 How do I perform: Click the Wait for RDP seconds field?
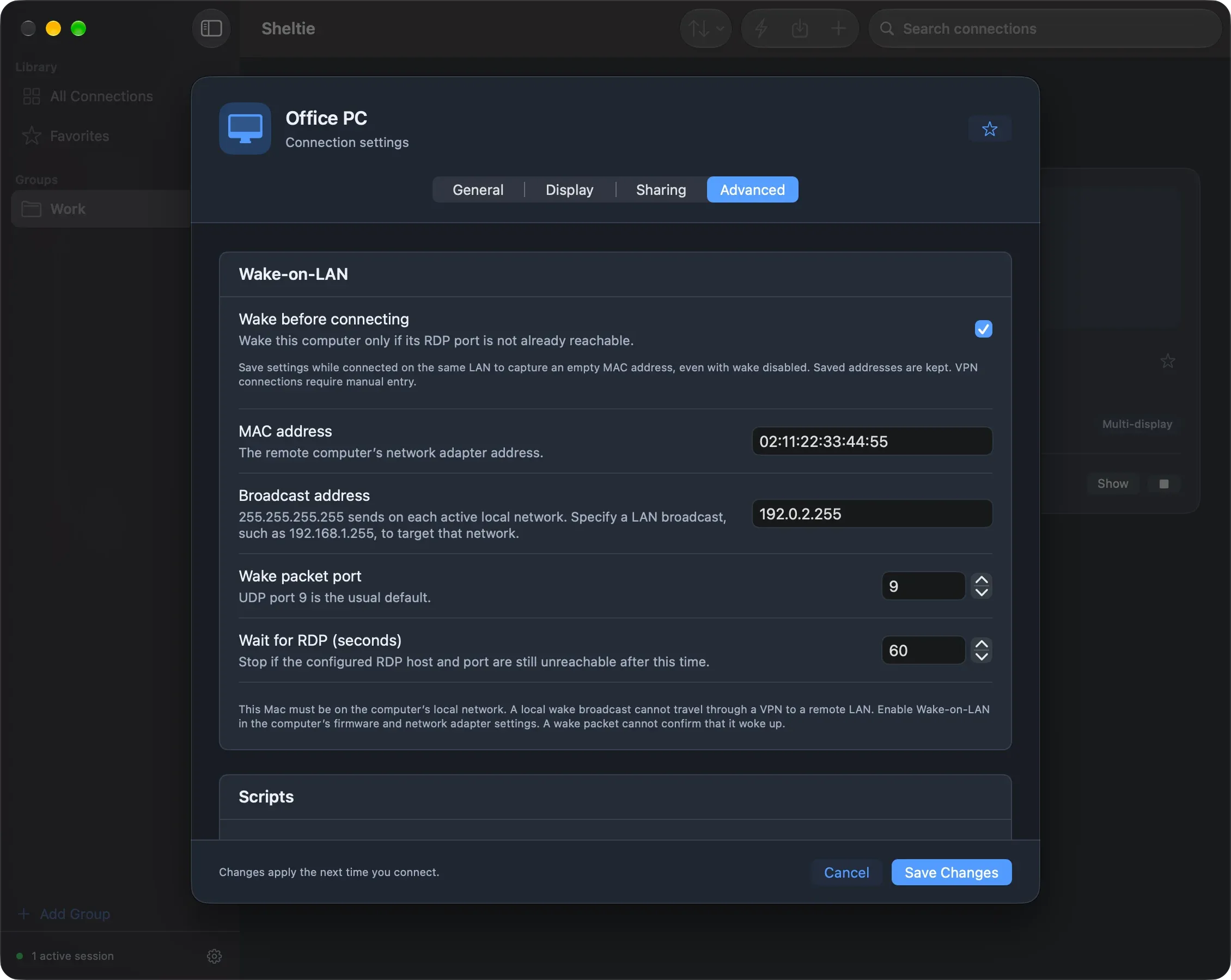923,650
